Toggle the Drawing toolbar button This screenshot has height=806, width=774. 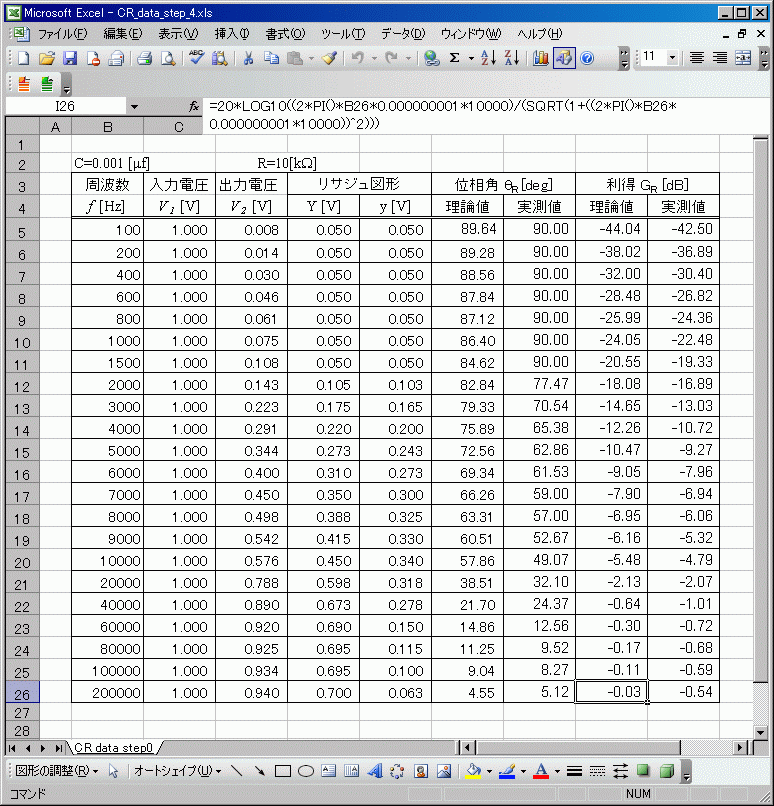564,58
